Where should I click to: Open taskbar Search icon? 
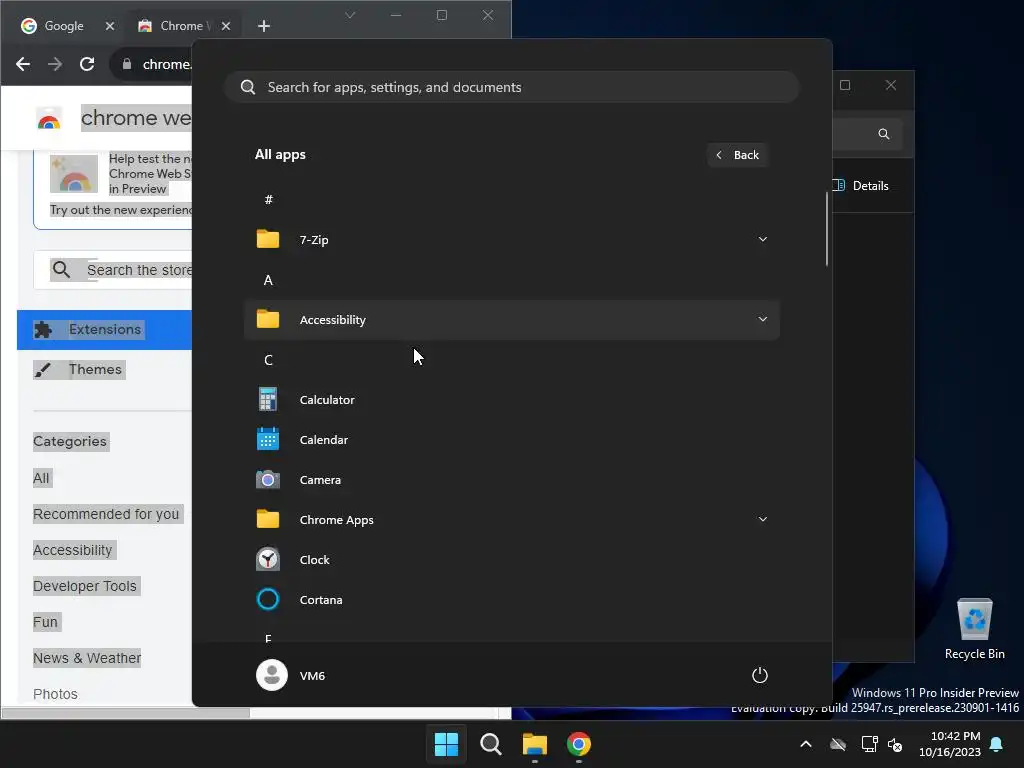point(490,744)
